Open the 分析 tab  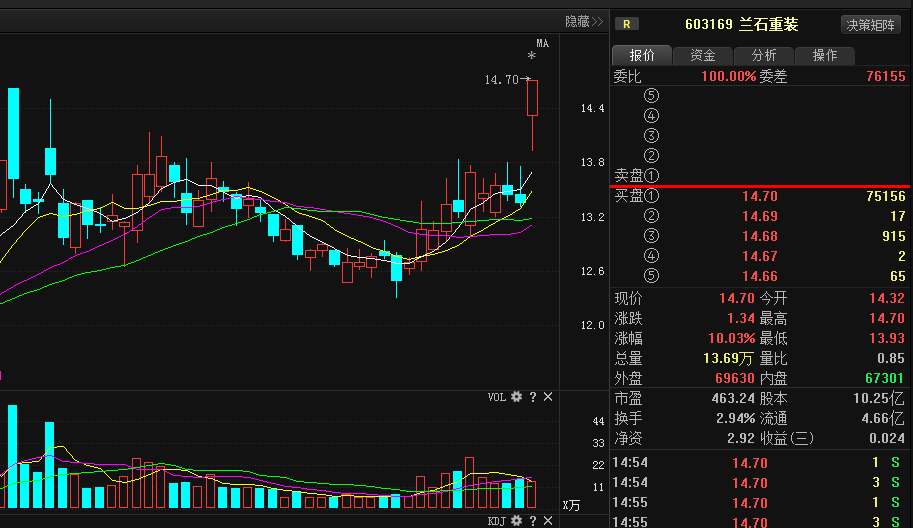click(x=764, y=56)
